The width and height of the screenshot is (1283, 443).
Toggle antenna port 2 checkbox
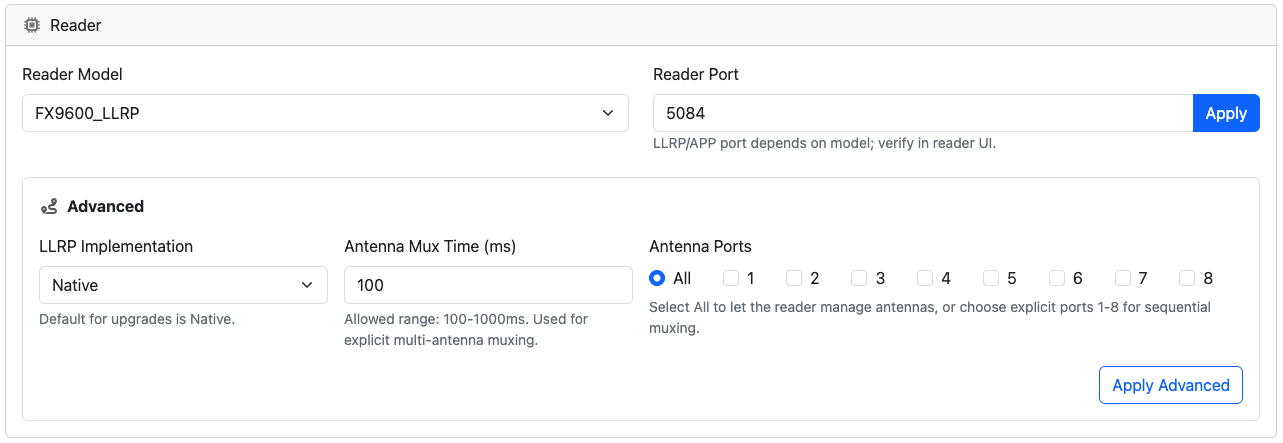click(794, 278)
